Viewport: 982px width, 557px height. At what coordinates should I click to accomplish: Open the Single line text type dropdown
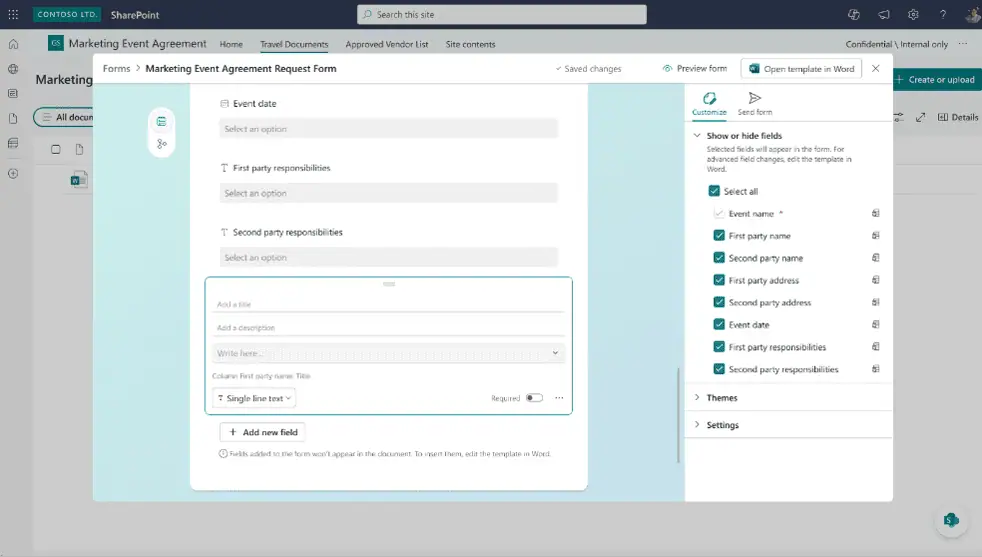254,398
